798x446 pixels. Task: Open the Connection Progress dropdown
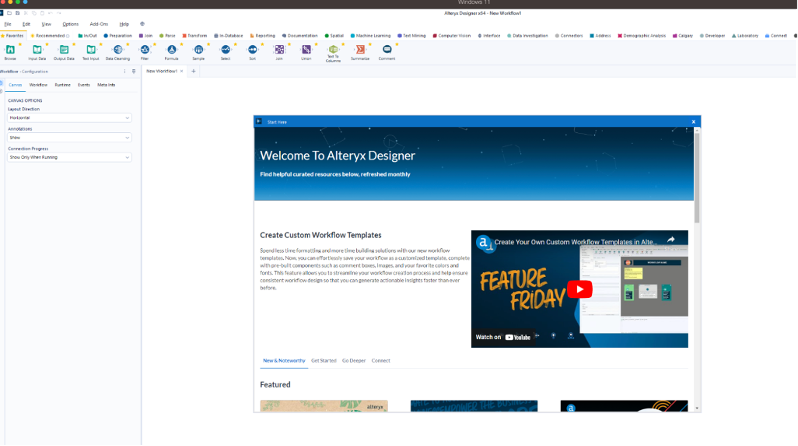[x=69, y=157]
